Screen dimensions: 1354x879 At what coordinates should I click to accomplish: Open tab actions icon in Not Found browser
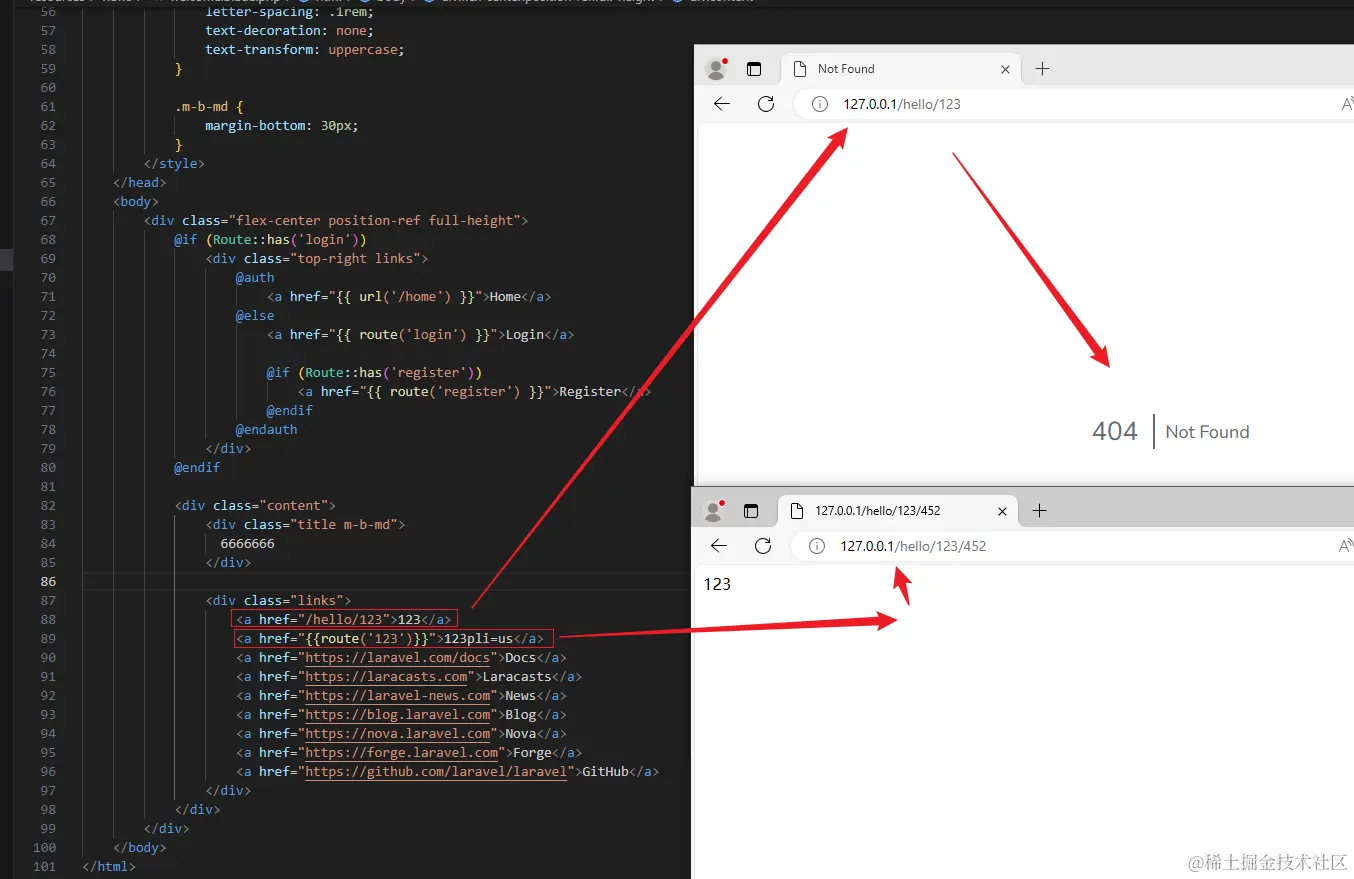point(754,69)
